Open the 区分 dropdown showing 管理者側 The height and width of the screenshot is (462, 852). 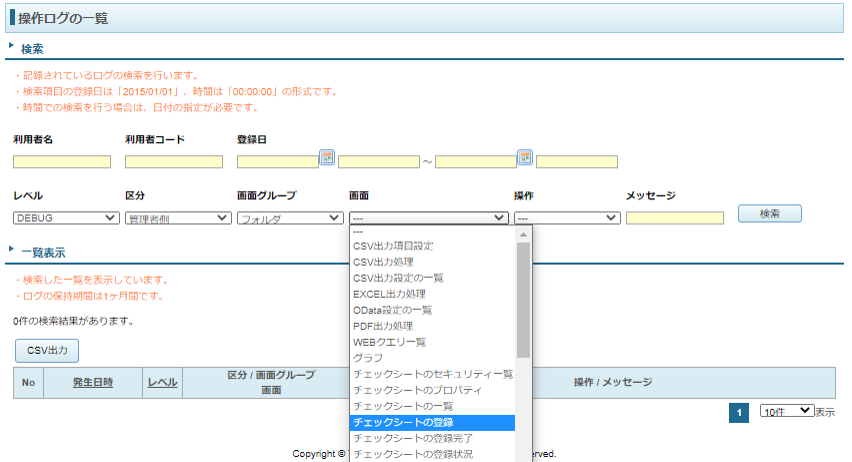coord(178,218)
